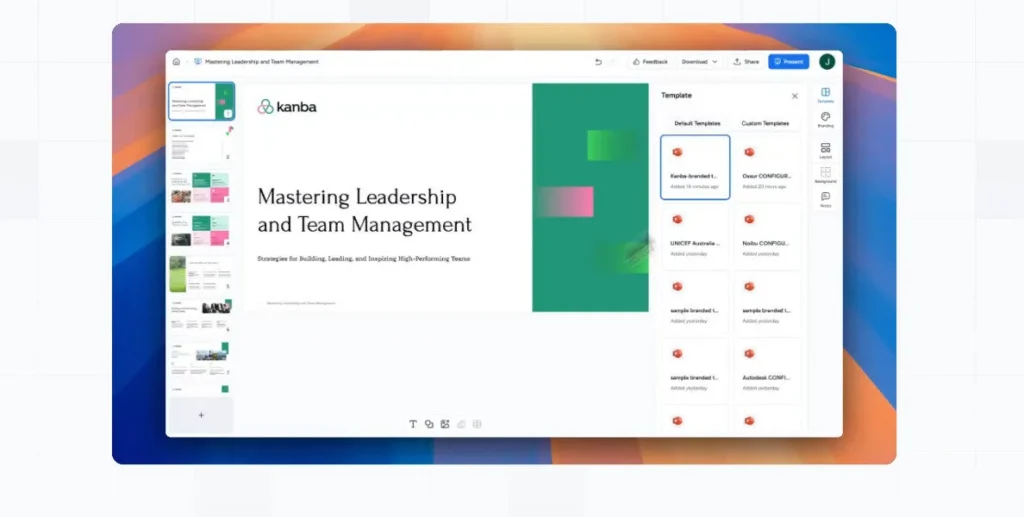Close the Template panel
1024x517 pixels.
click(x=795, y=96)
